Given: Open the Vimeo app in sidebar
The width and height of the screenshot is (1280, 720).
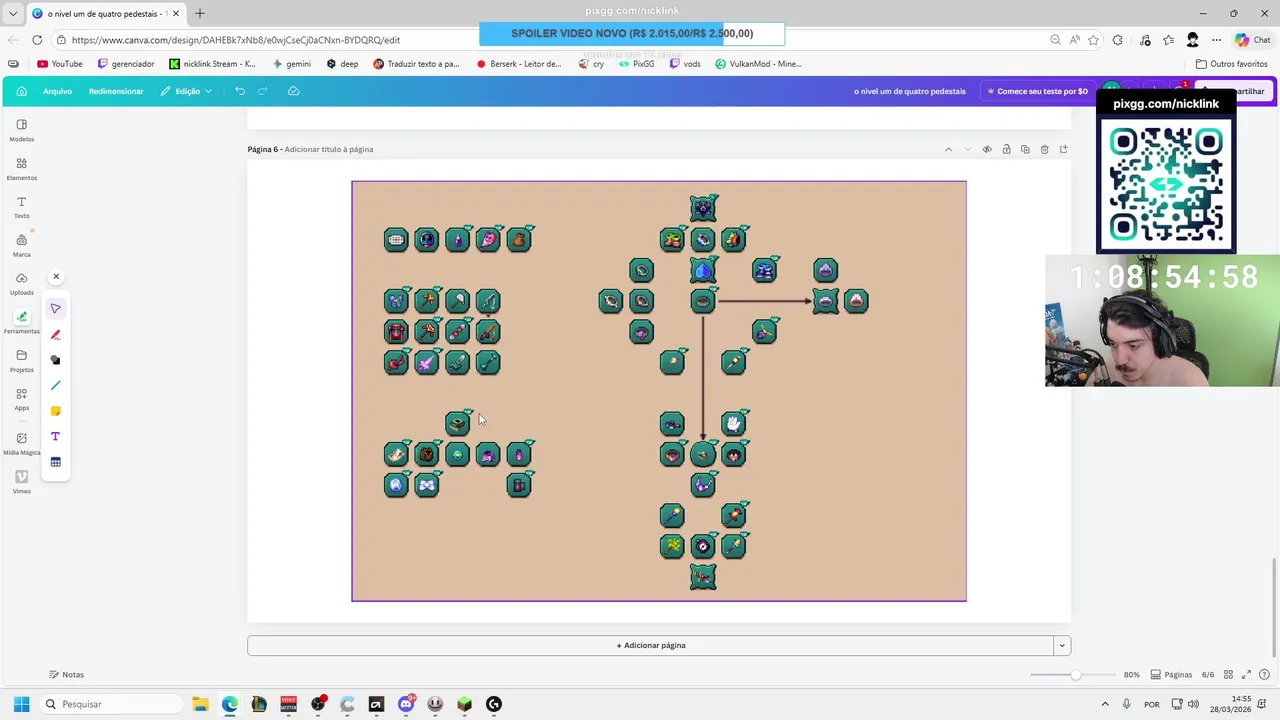Looking at the screenshot, I should (21, 482).
